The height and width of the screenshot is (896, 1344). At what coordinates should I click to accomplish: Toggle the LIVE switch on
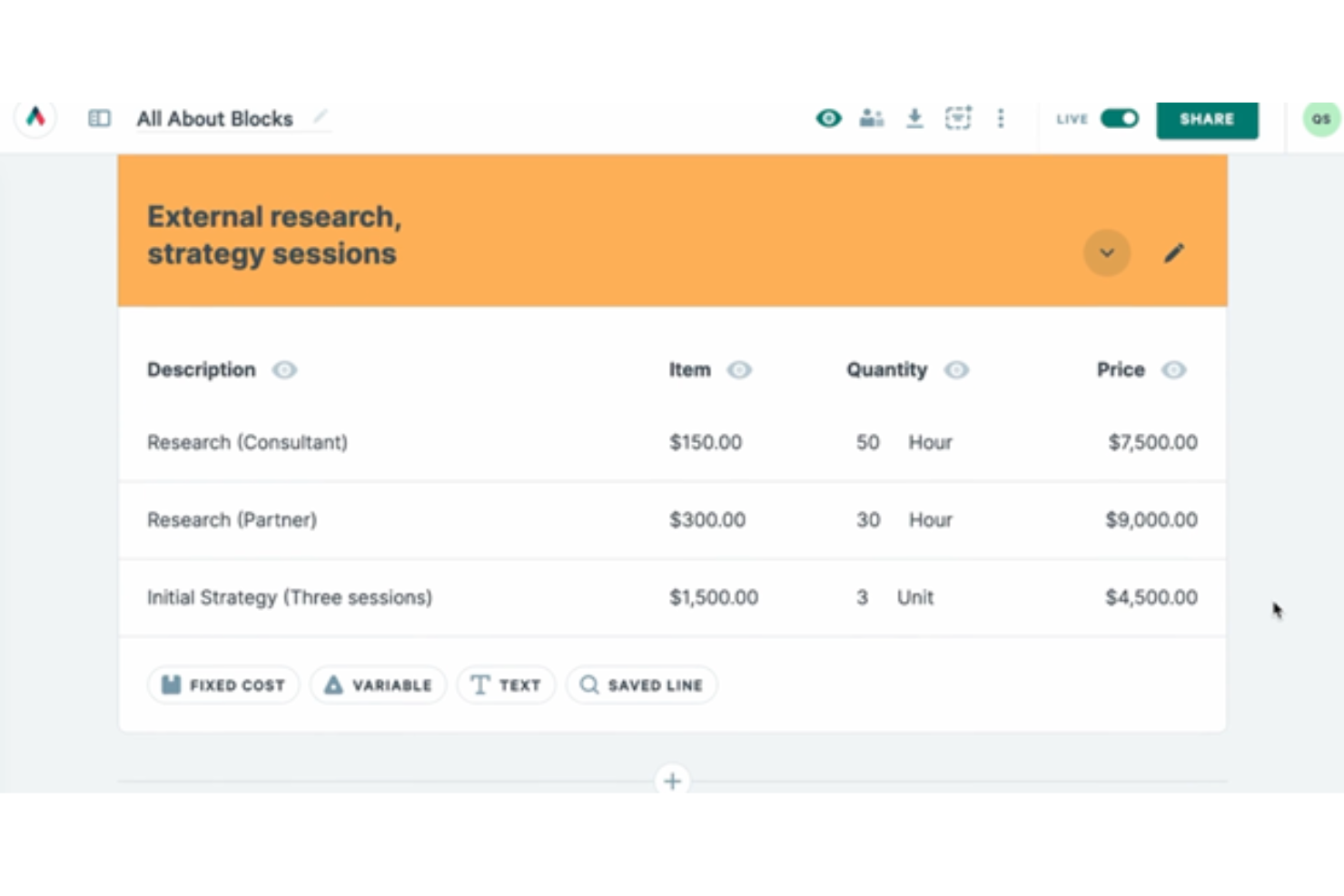1120,118
